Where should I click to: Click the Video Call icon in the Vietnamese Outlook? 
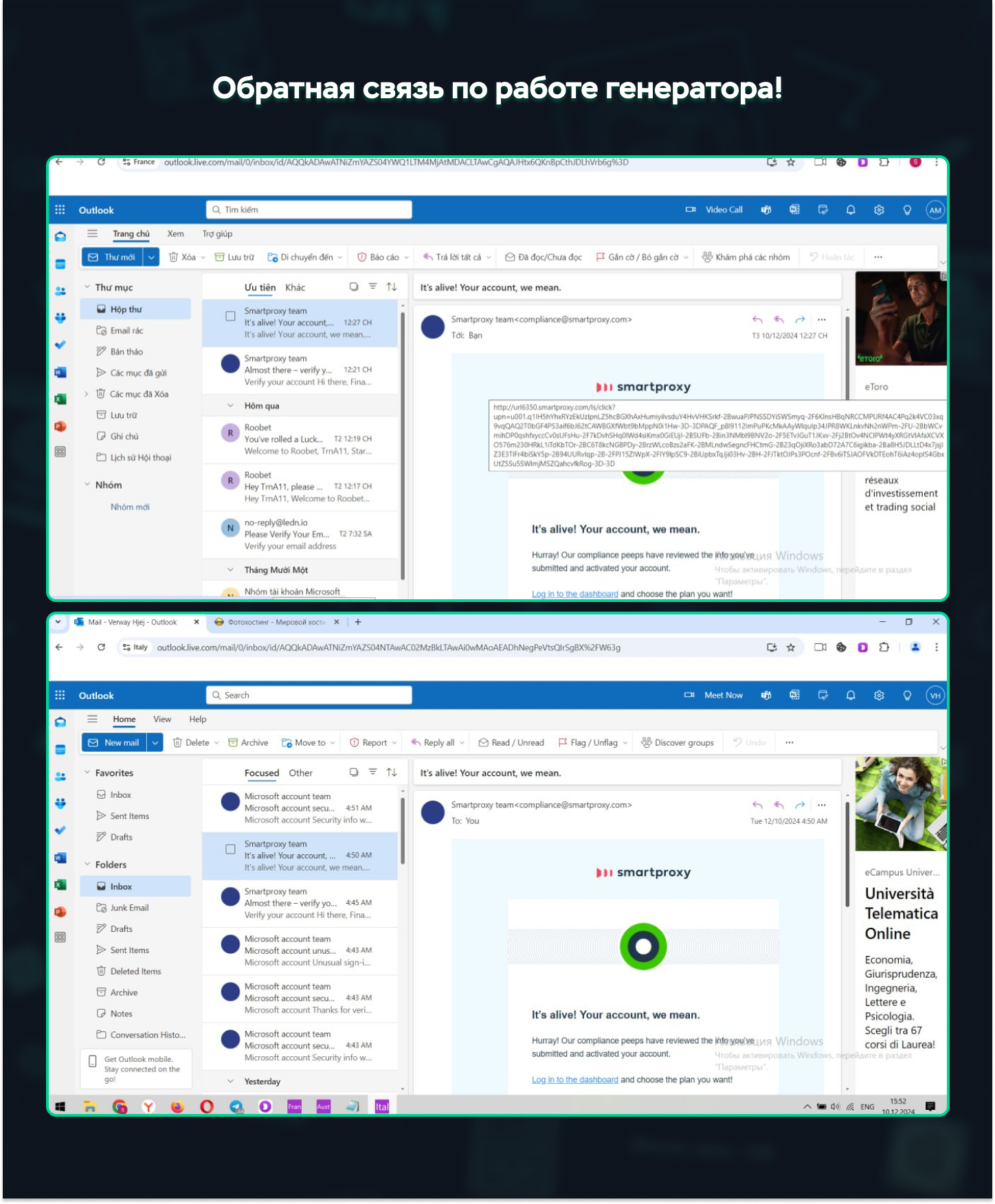(x=691, y=210)
